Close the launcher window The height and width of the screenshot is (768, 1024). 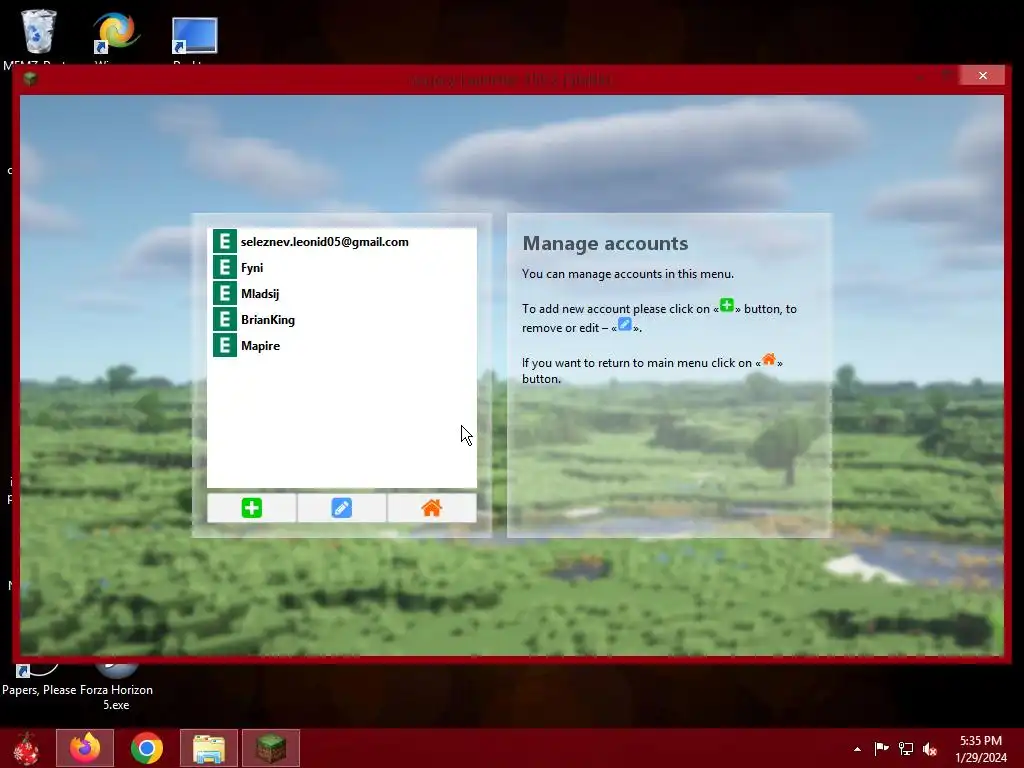[983, 76]
